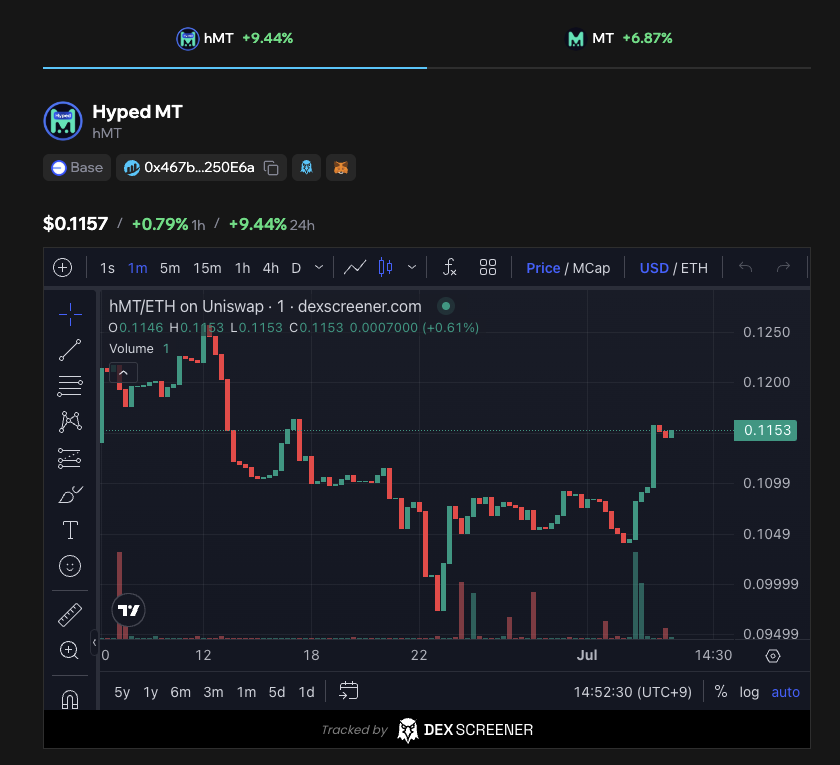Click the Hyped MT token logo
This screenshot has height=765, width=840.
63,121
